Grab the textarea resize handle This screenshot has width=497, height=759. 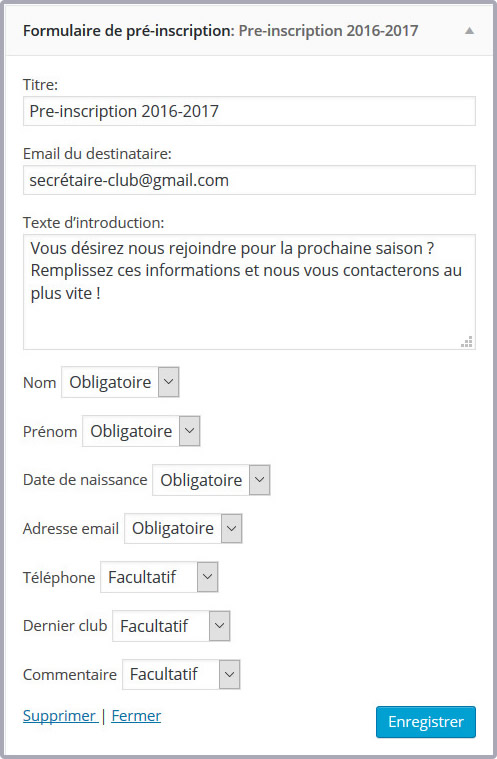[467, 342]
